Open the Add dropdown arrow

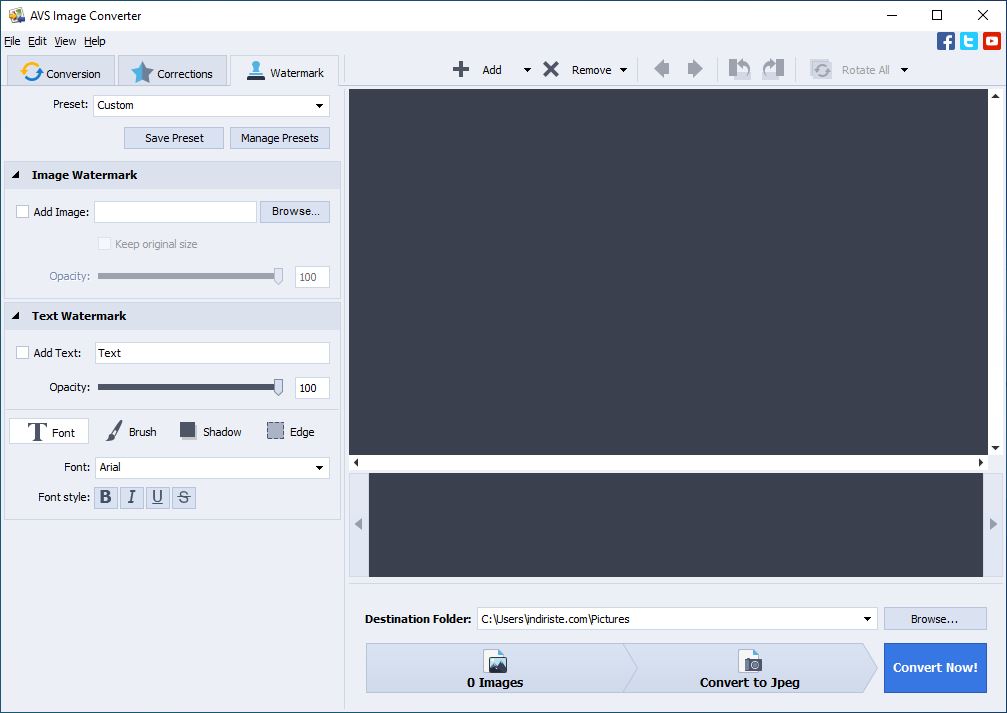[x=527, y=70]
